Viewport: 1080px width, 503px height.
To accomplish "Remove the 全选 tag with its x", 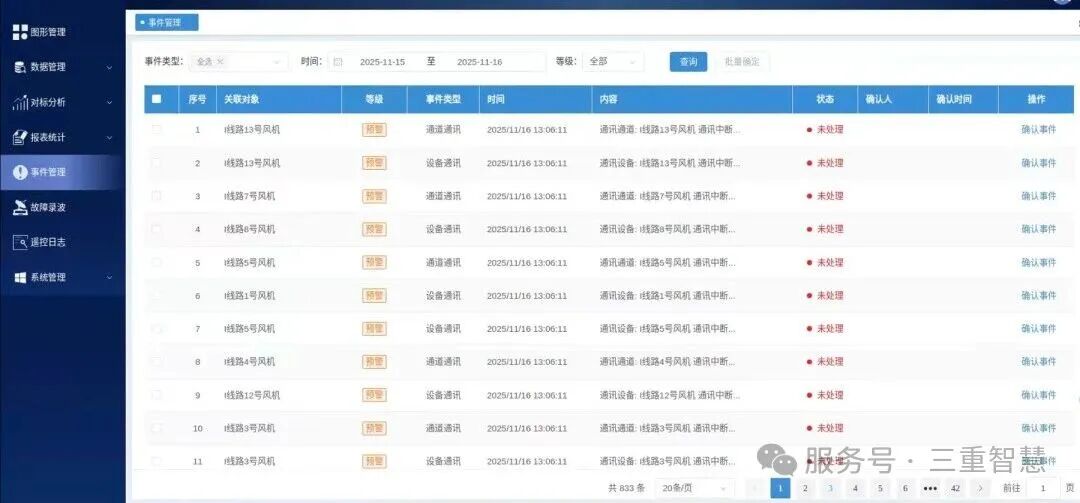I will (220, 61).
